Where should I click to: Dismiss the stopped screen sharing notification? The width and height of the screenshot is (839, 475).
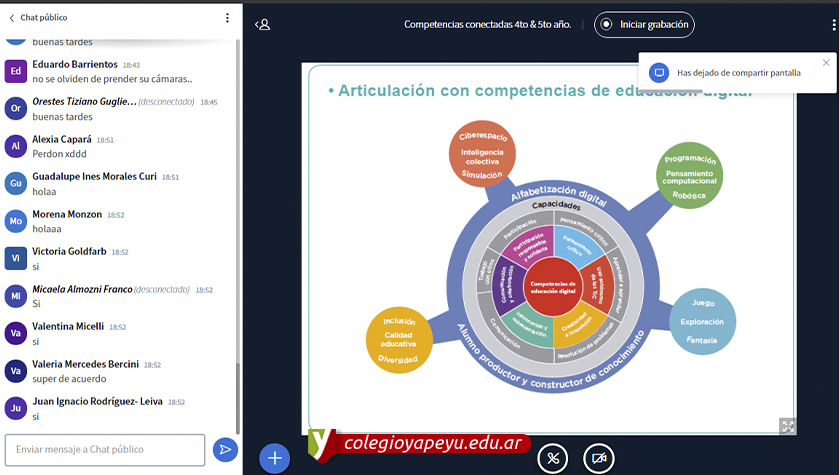click(x=826, y=63)
